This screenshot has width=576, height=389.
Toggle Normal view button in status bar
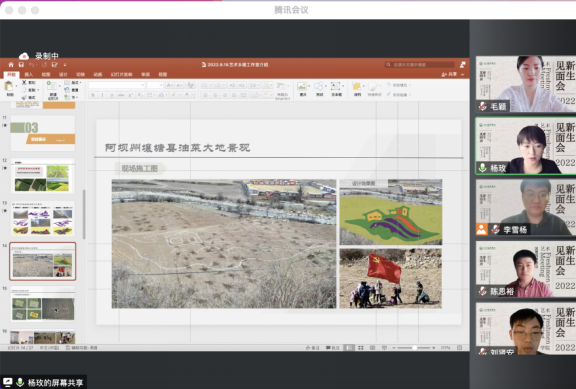(x=349, y=347)
